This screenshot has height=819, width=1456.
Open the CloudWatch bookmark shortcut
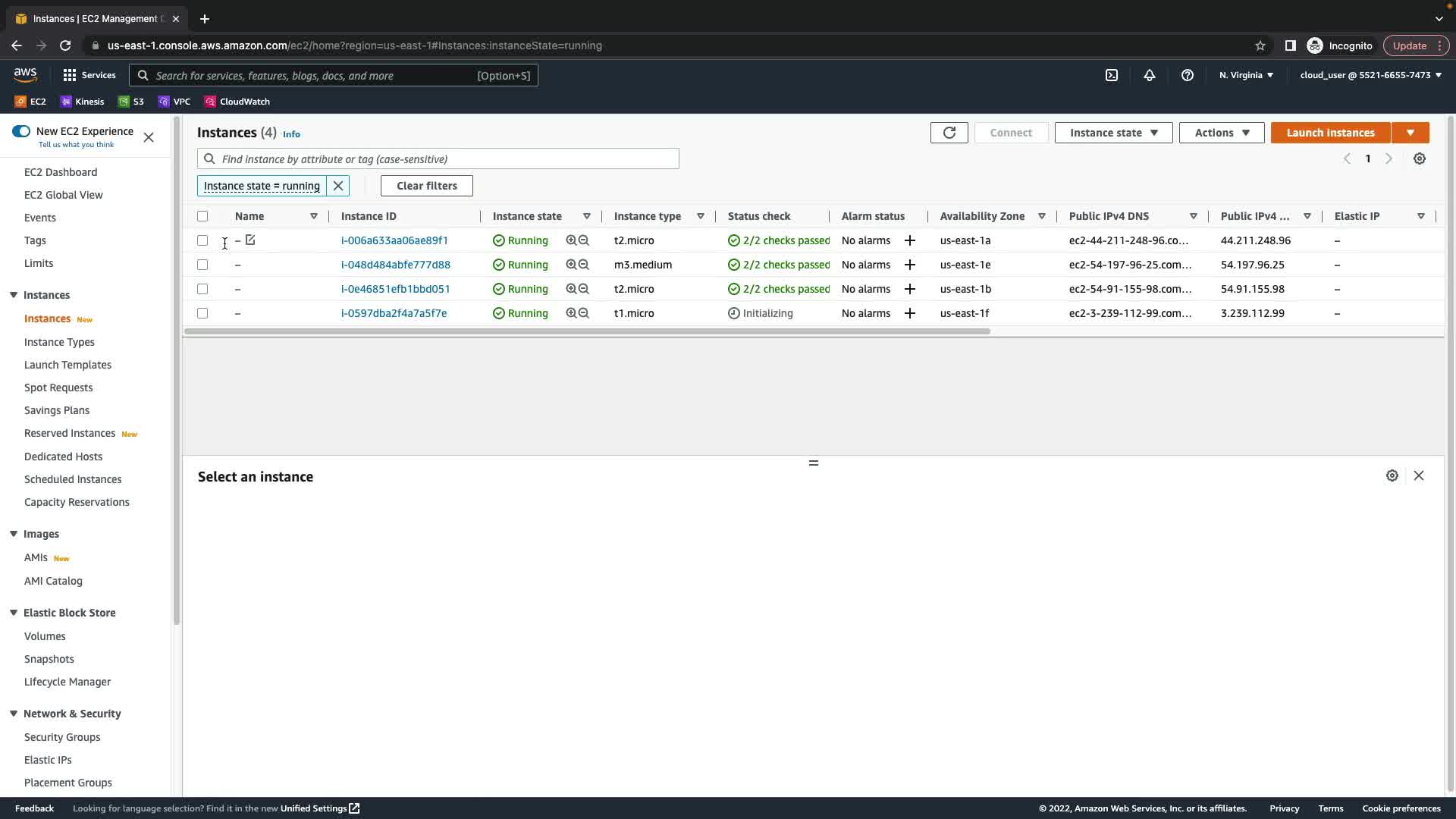(x=237, y=102)
